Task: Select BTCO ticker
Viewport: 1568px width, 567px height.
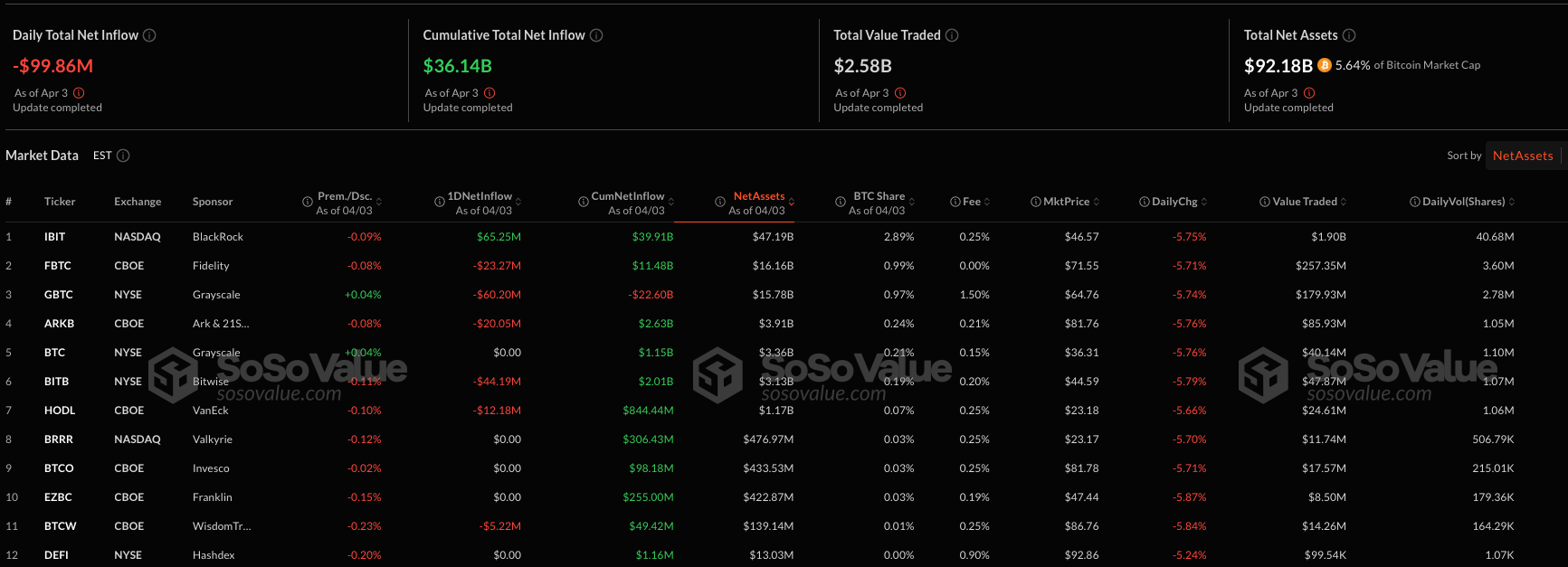Action: click(x=59, y=468)
